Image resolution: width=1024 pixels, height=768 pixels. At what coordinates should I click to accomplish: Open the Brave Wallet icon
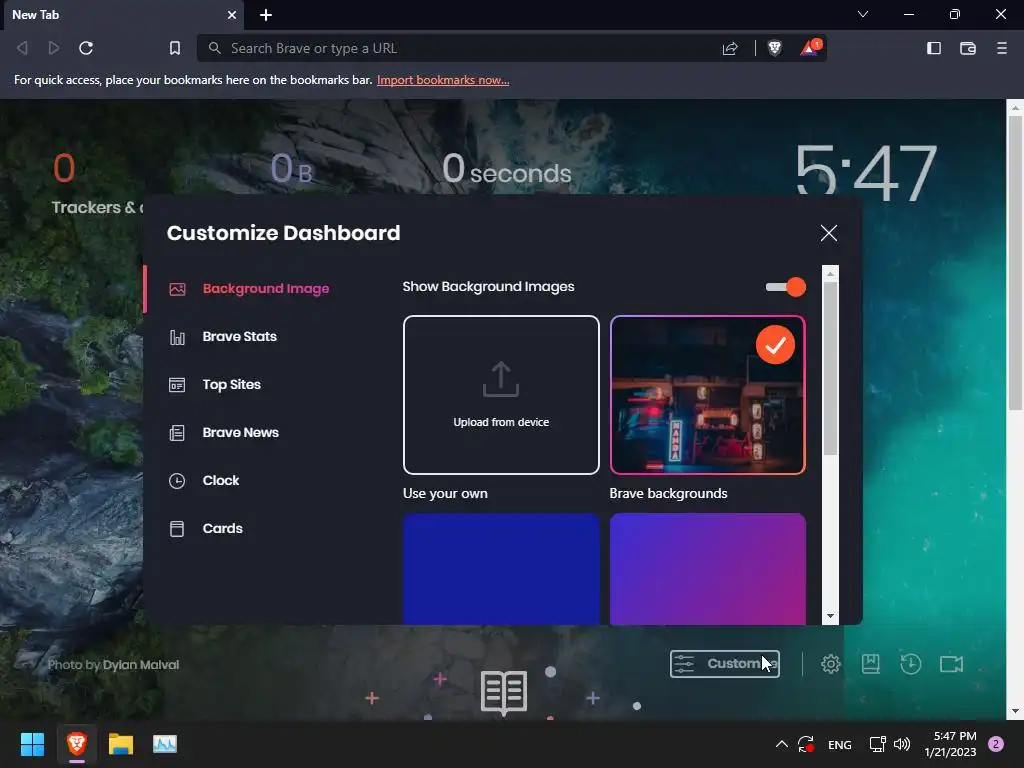click(x=968, y=48)
